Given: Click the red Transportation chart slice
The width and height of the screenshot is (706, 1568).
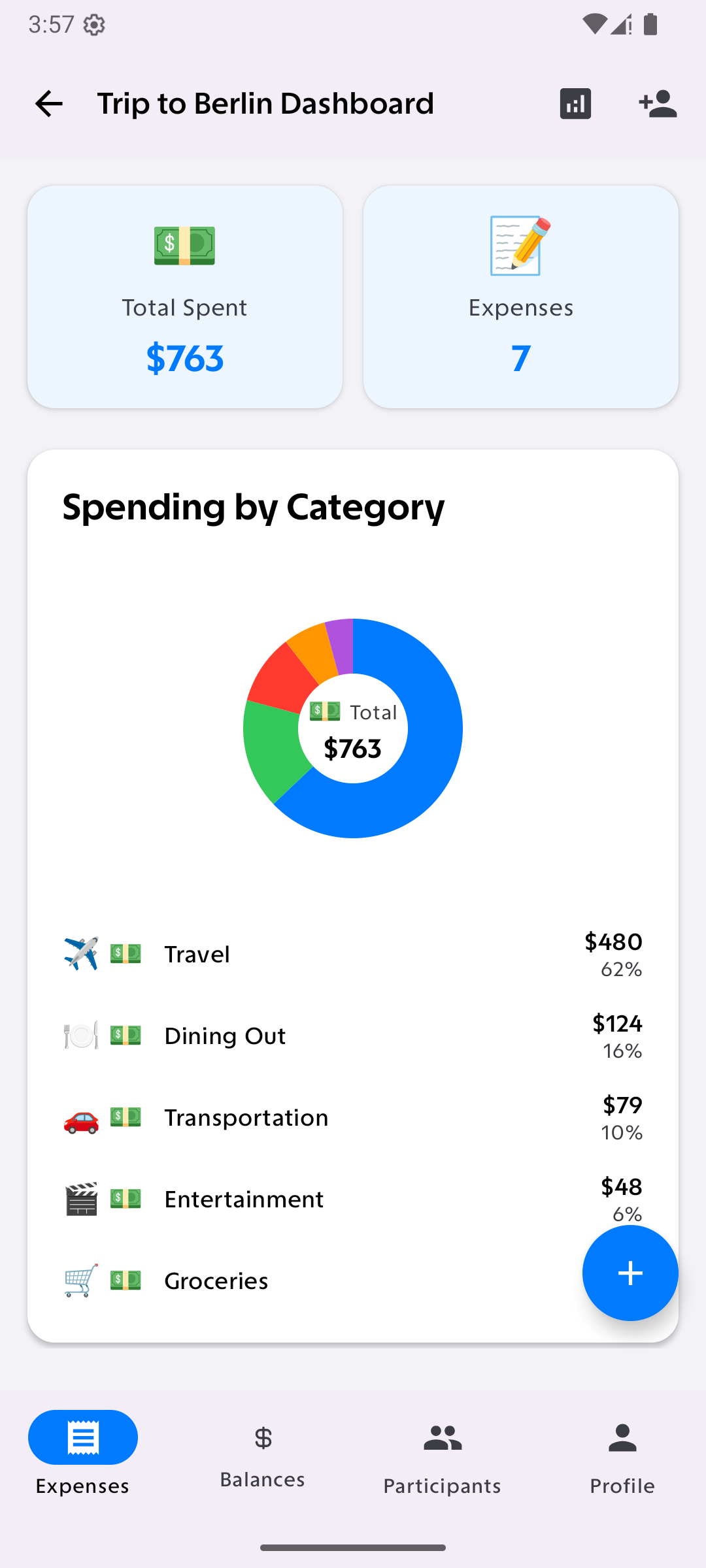Looking at the screenshot, I should [281, 679].
